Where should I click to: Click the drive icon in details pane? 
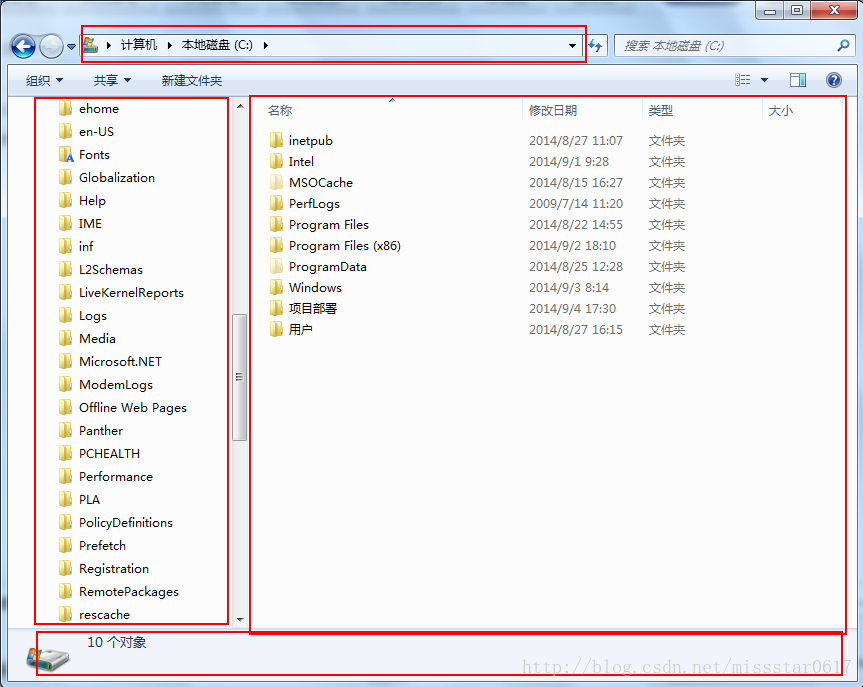point(48,658)
